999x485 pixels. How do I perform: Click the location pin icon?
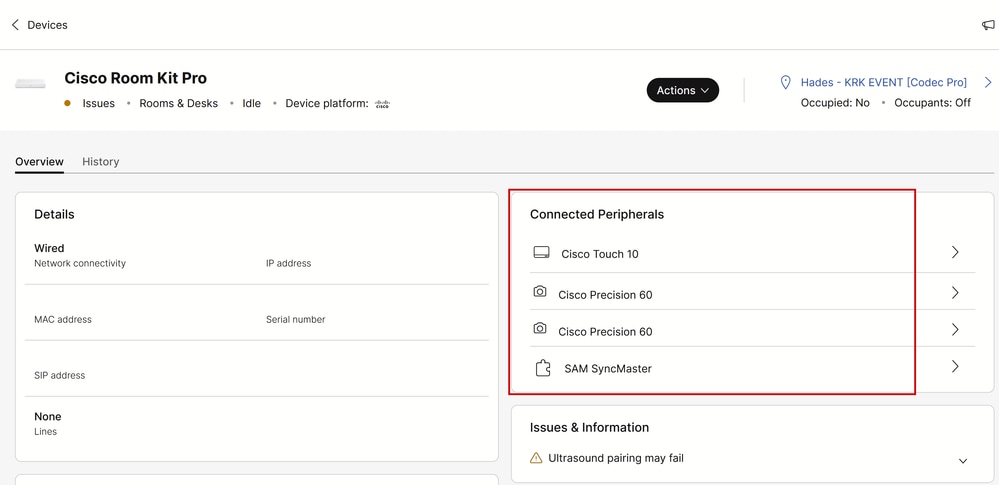[786, 82]
